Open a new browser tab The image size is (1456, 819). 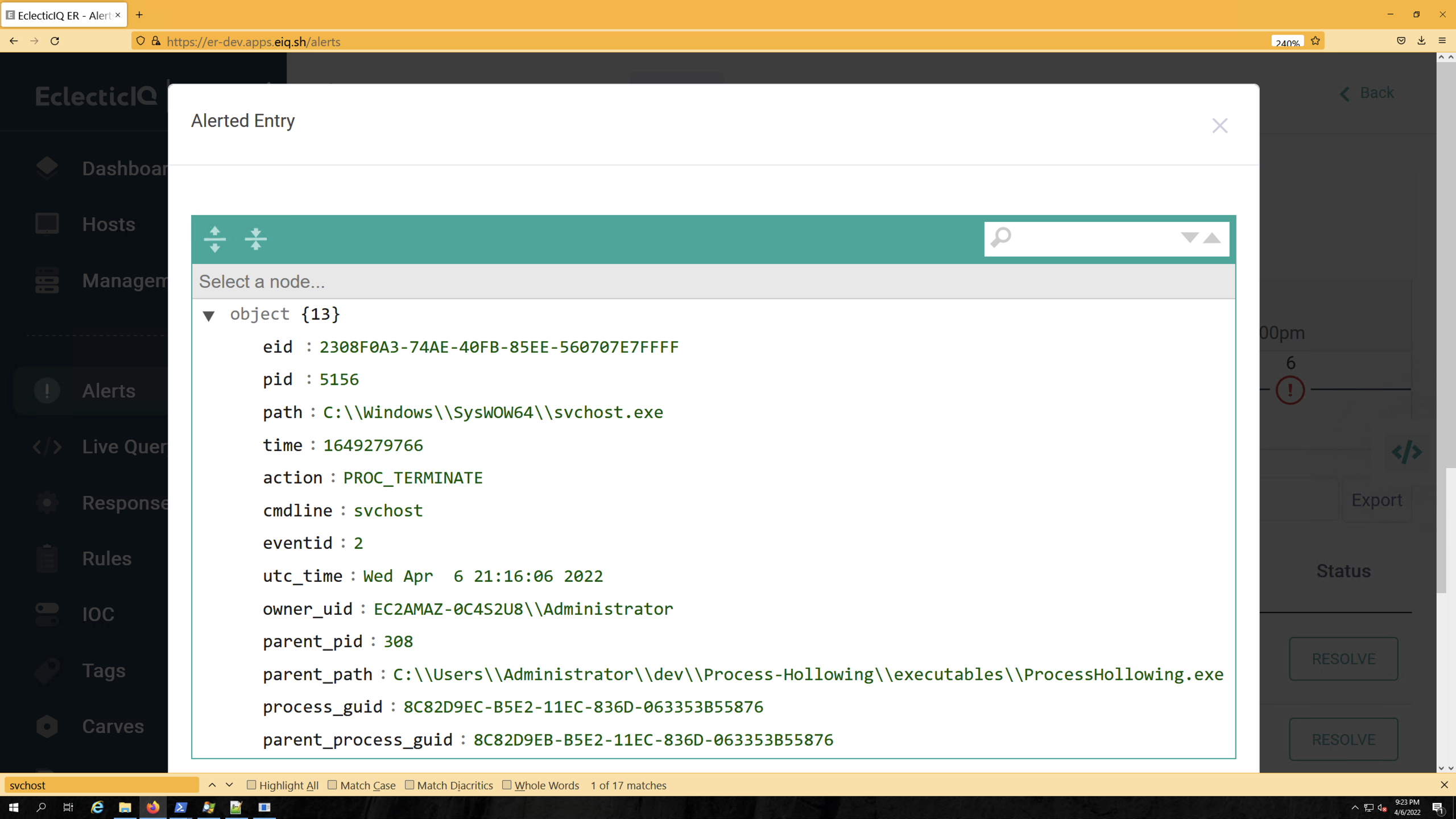coord(139,15)
